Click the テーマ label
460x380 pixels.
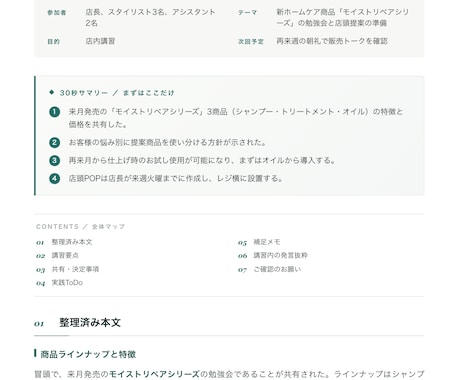click(247, 13)
